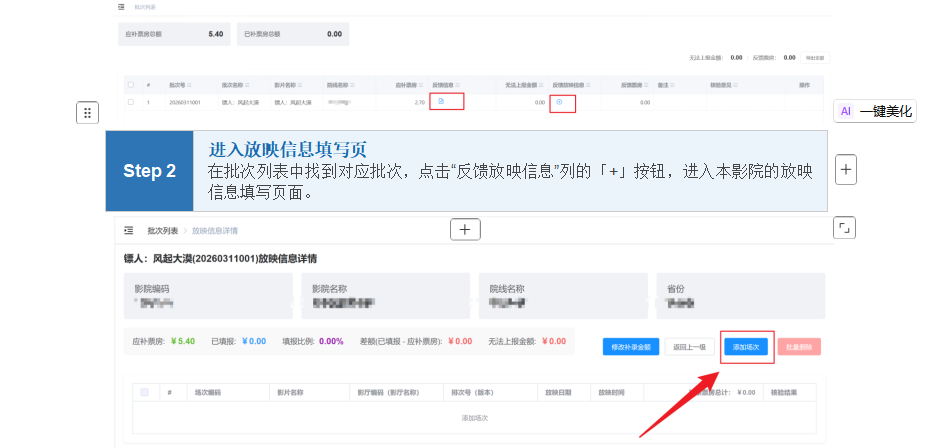The height and width of the screenshot is (448, 948).
Task: Check the checkbox for batch row 1
Action: tap(131, 102)
